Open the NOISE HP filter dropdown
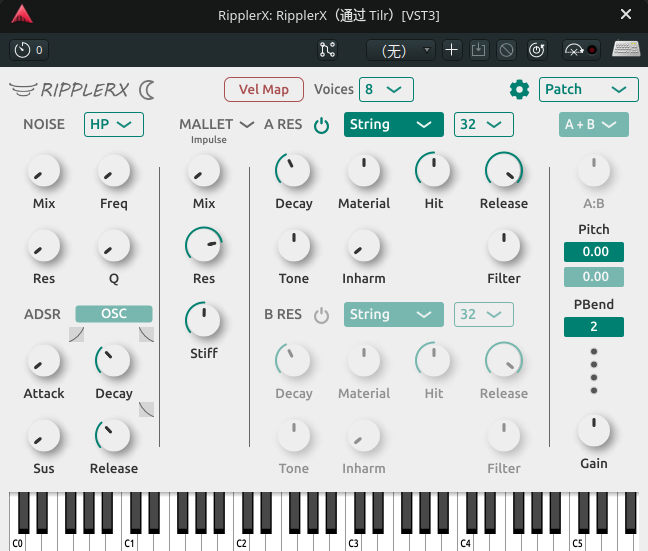Image resolution: width=648 pixels, height=551 pixels. pos(114,124)
